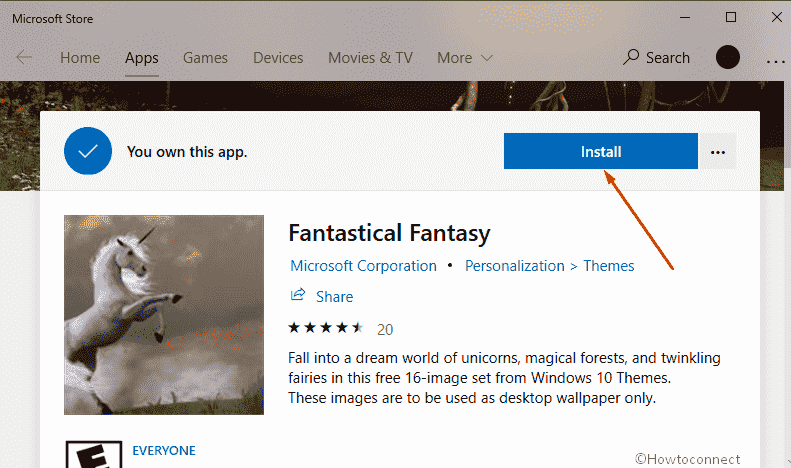Open the Games tab
This screenshot has height=468, width=791.
[205, 58]
